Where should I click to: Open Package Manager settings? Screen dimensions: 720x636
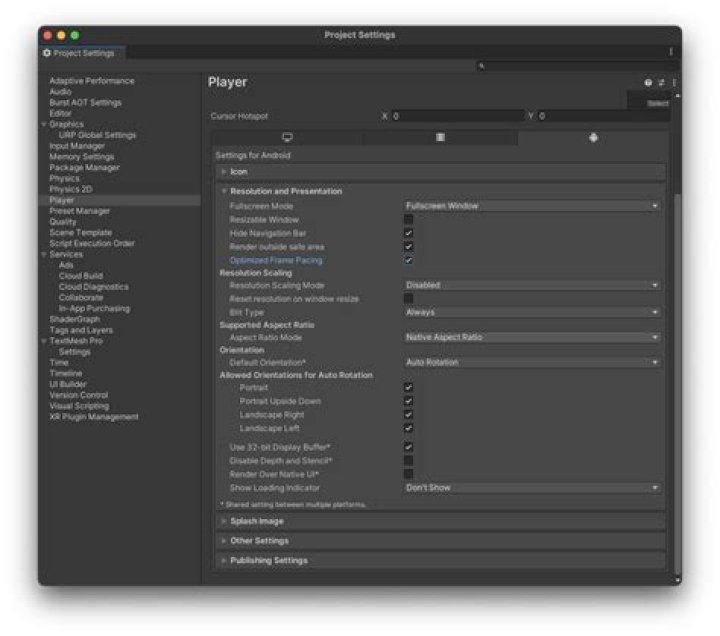84,168
